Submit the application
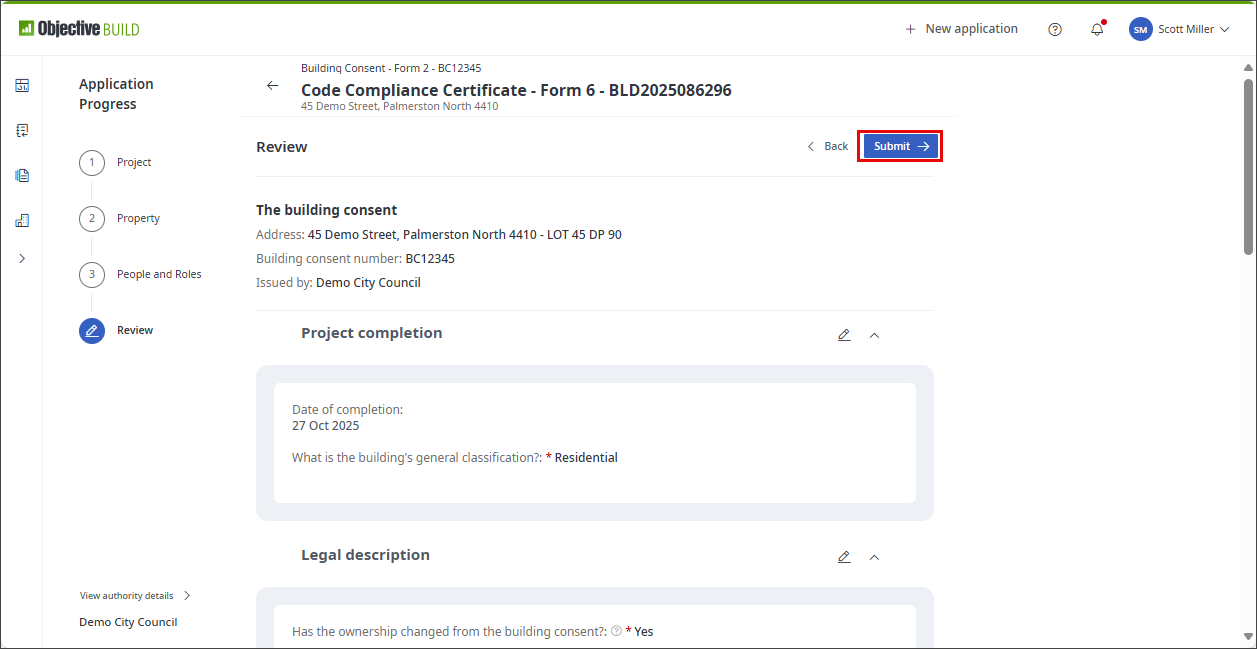This screenshot has height=649, width=1257. point(900,146)
